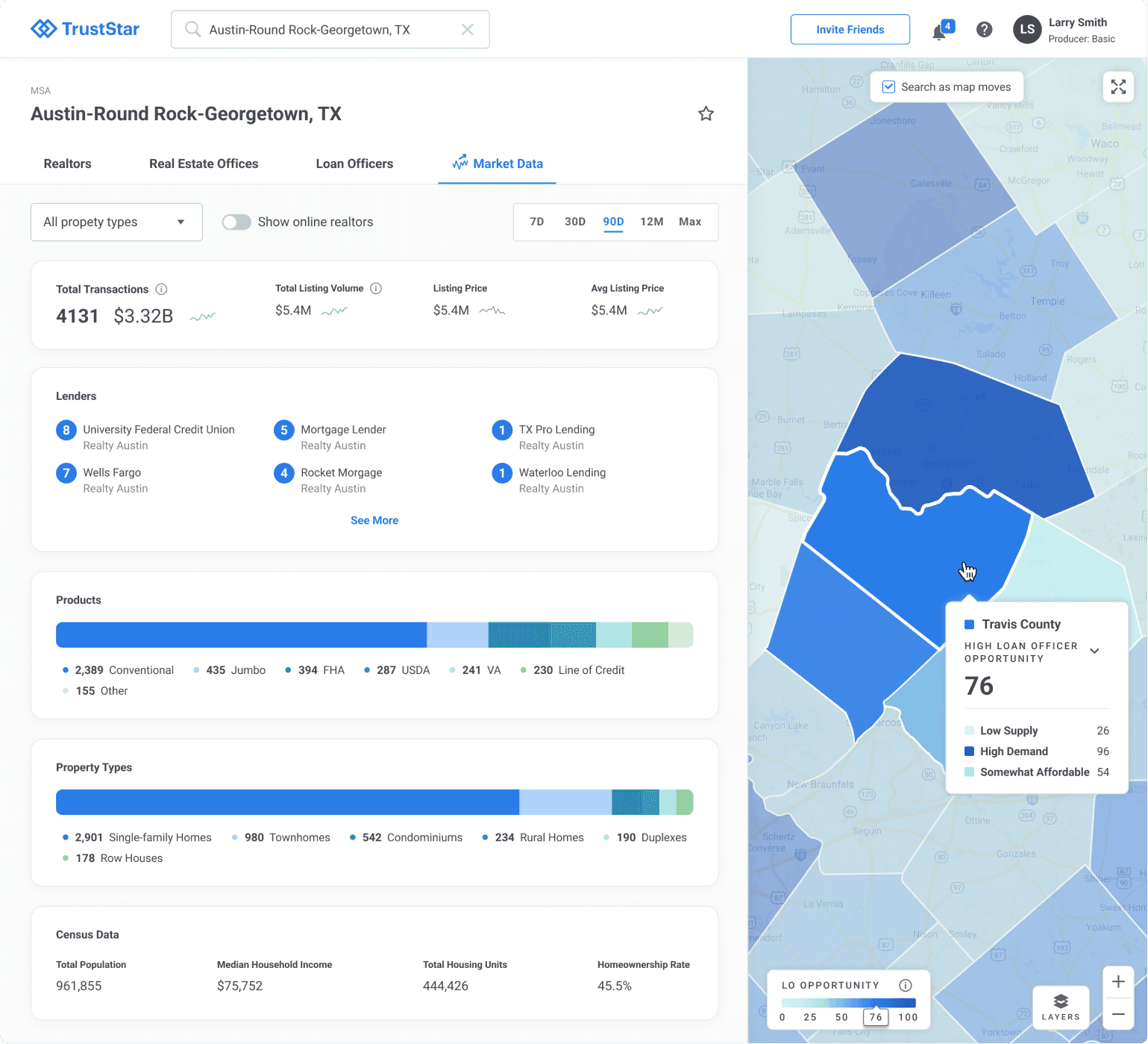Viewport: 1148px width, 1044px height.
Task: Click the search magnifier icon
Action: pos(192,29)
